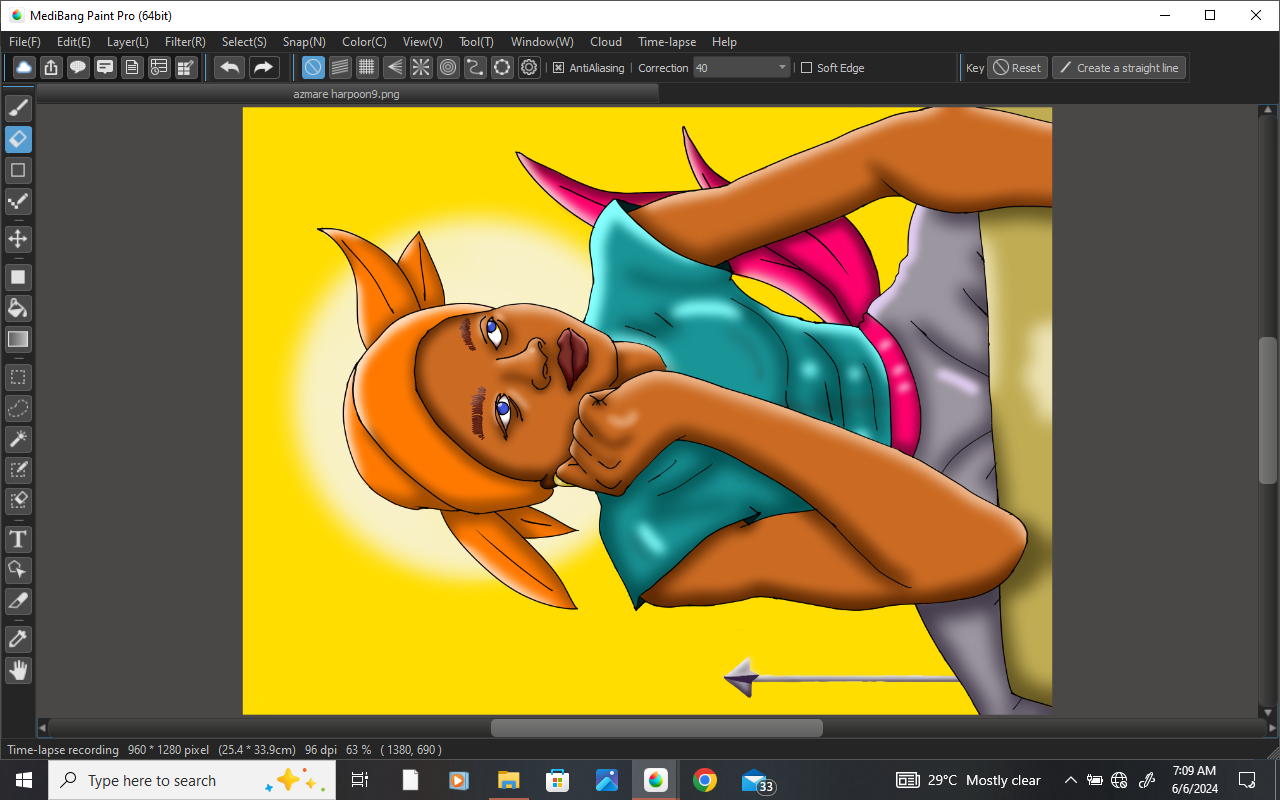Select the Brush tool
The width and height of the screenshot is (1280, 800).
18,108
